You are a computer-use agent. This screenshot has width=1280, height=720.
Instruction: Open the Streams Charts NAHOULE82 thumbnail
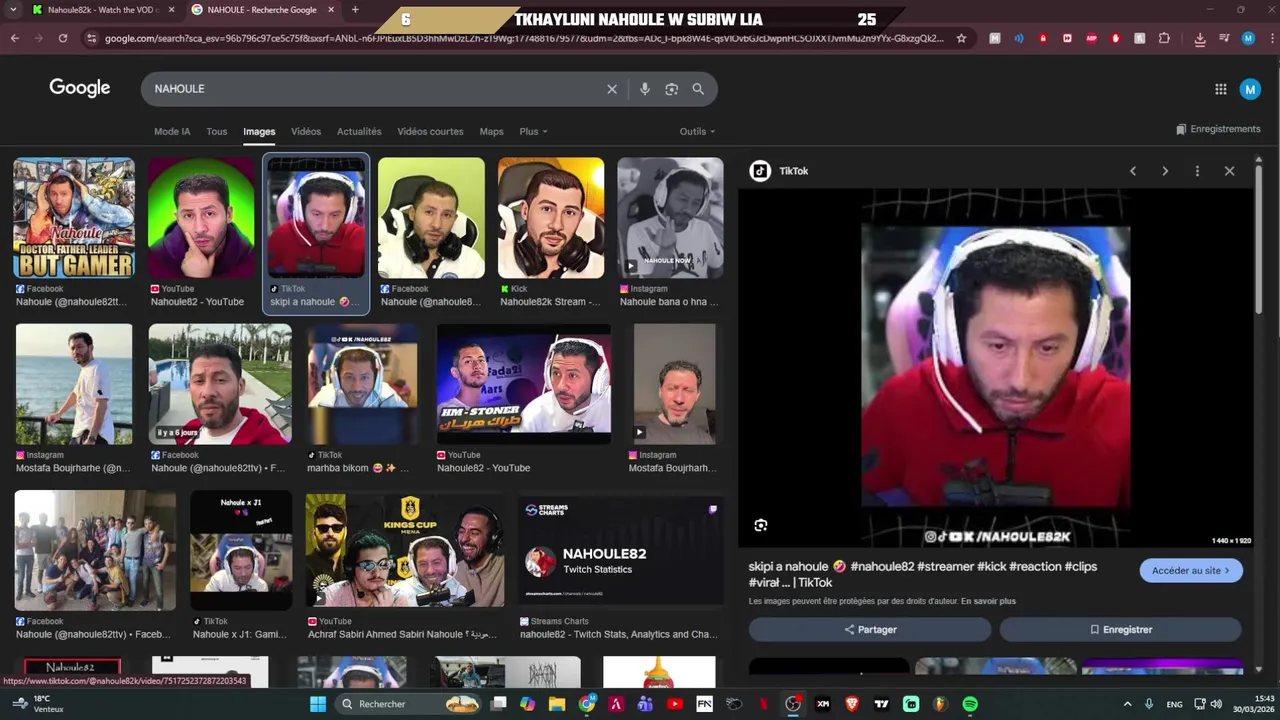point(620,550)
